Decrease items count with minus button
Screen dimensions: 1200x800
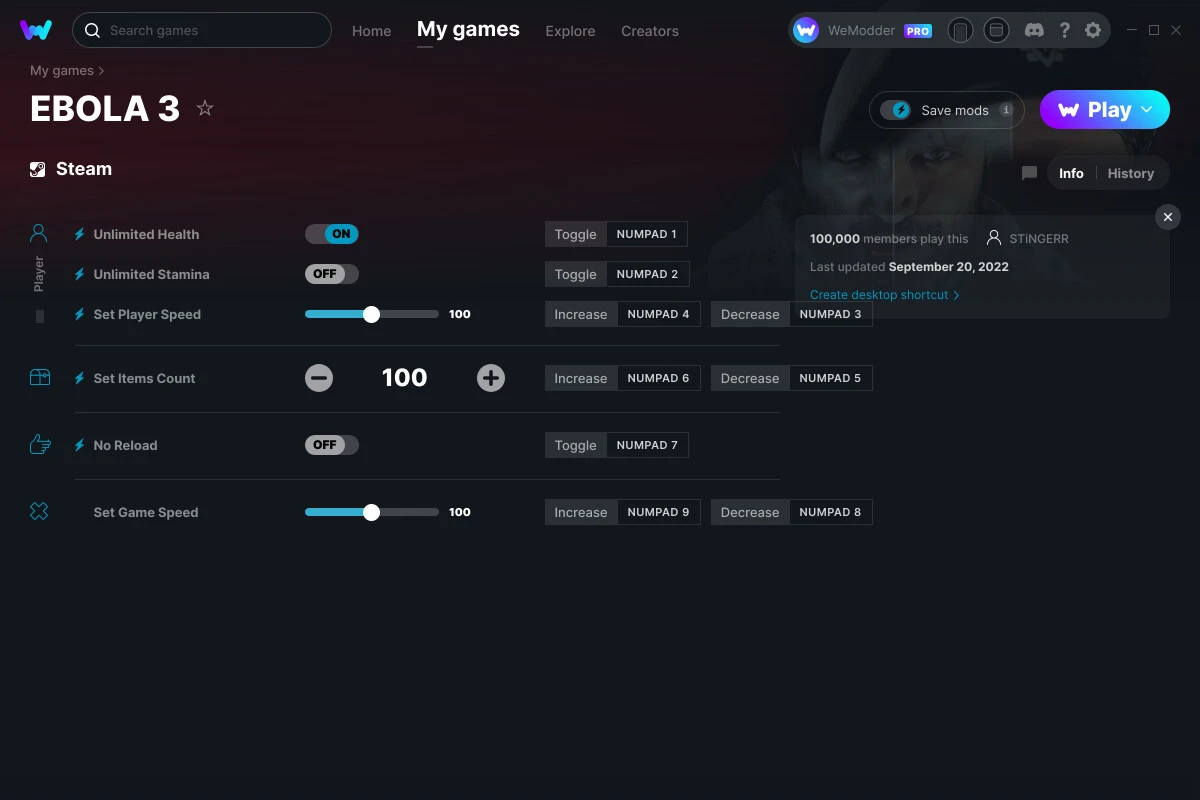pos(319,378)
